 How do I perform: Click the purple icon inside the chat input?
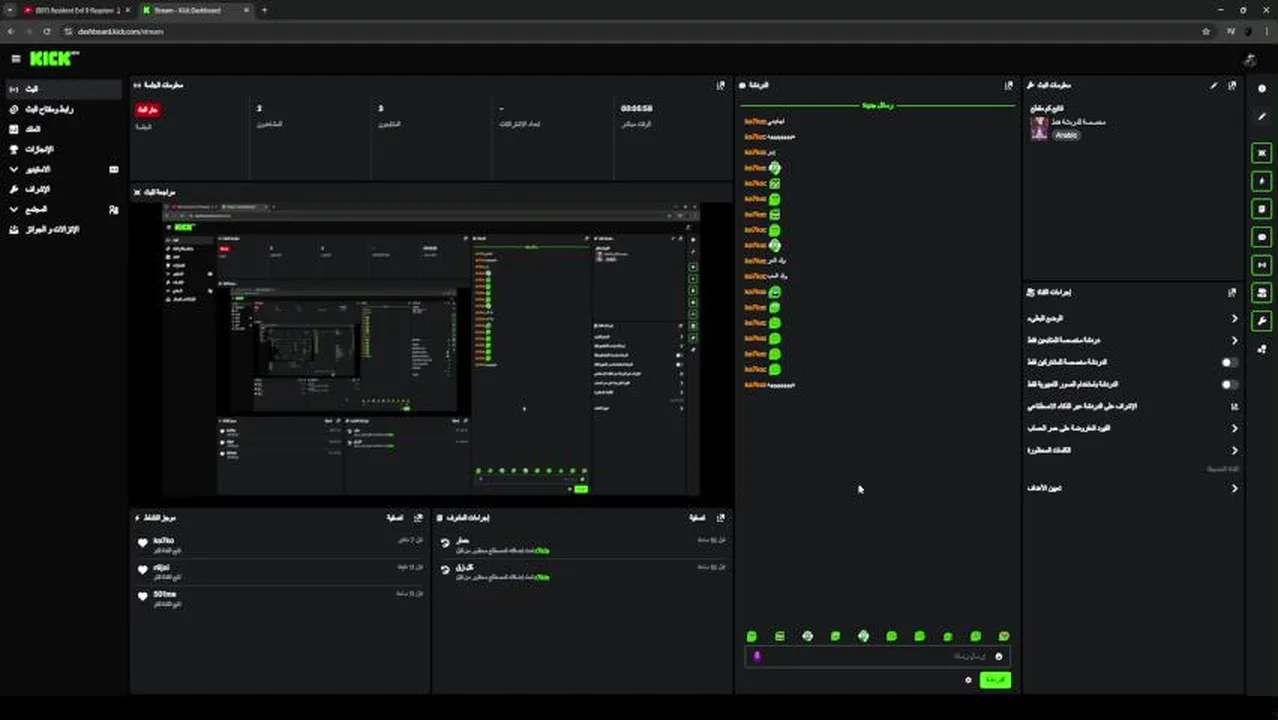(x=757, y=656)
